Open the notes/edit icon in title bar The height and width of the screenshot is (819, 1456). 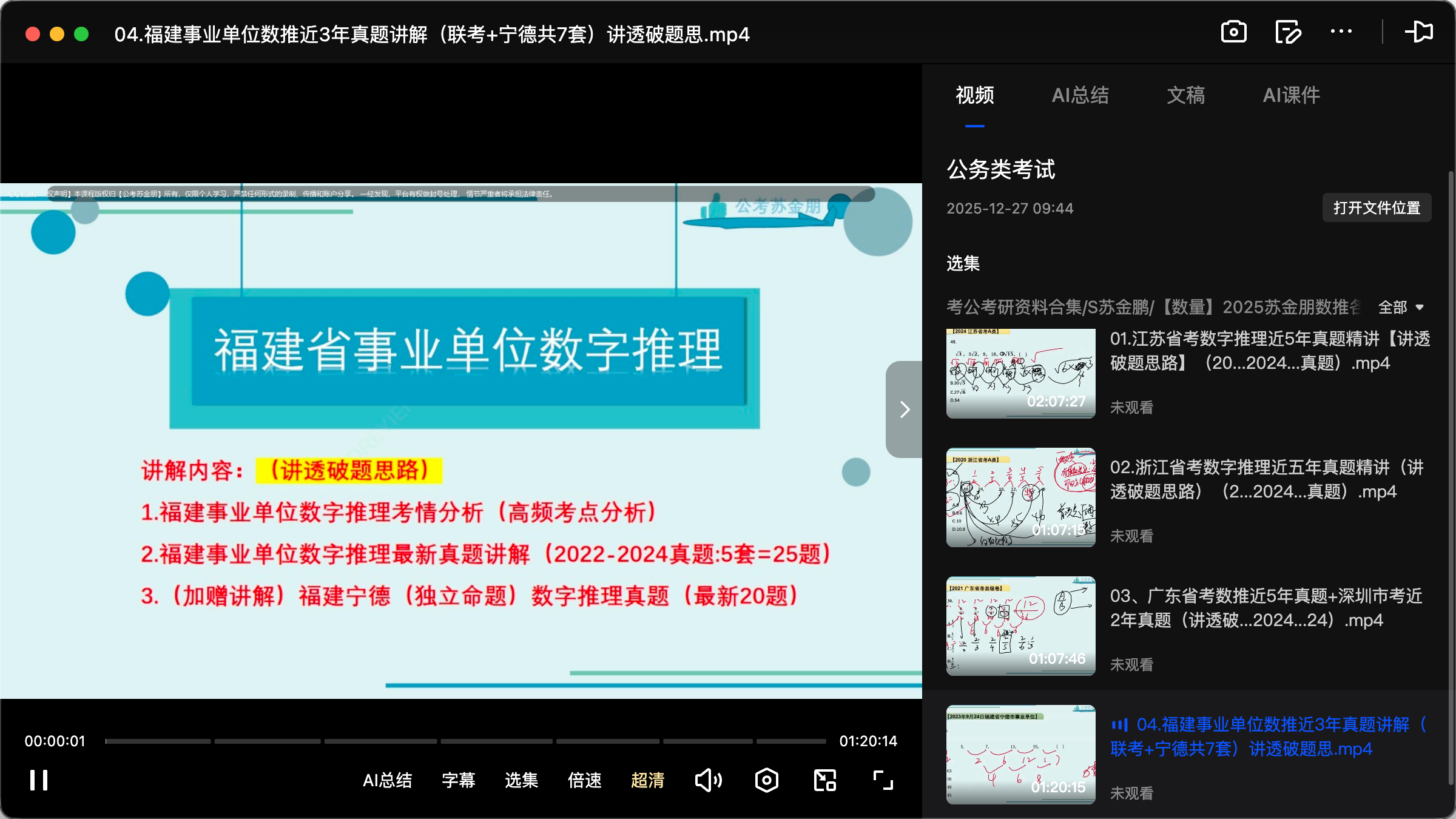(1287, 32)
